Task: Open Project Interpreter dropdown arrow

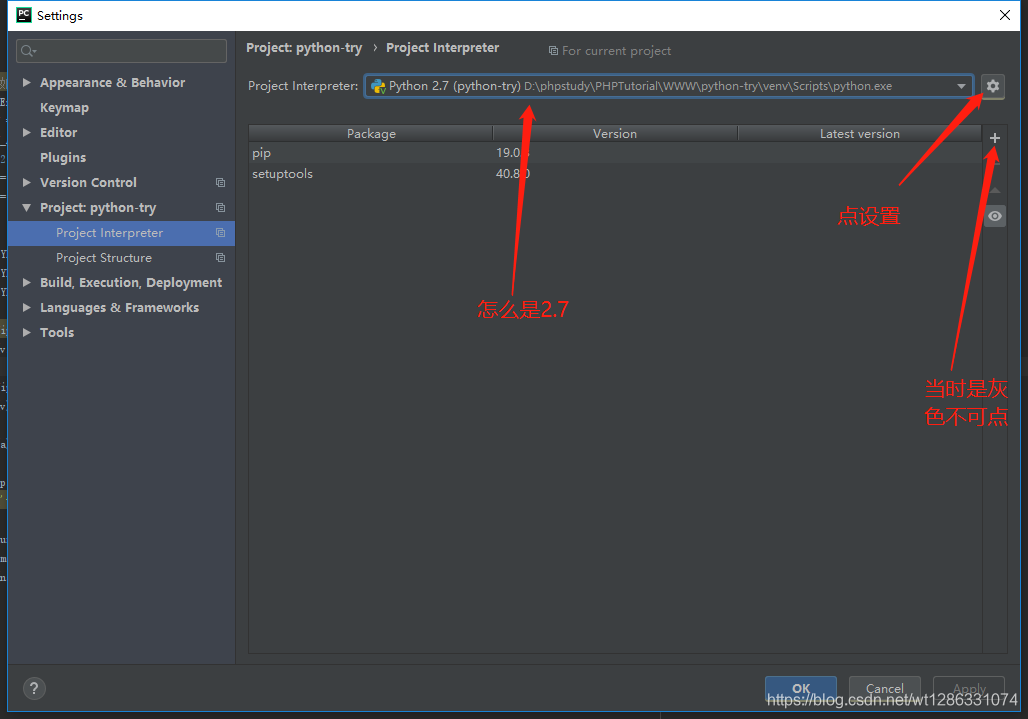Action: 960,87
